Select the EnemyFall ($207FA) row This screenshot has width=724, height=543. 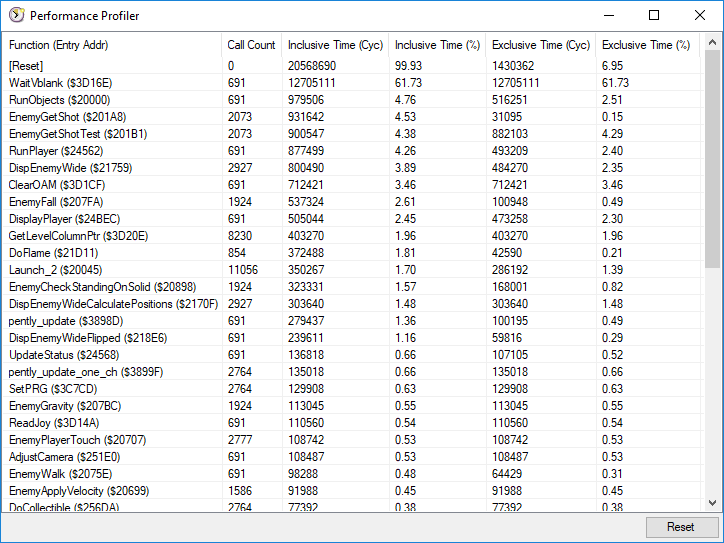point(353,202)
